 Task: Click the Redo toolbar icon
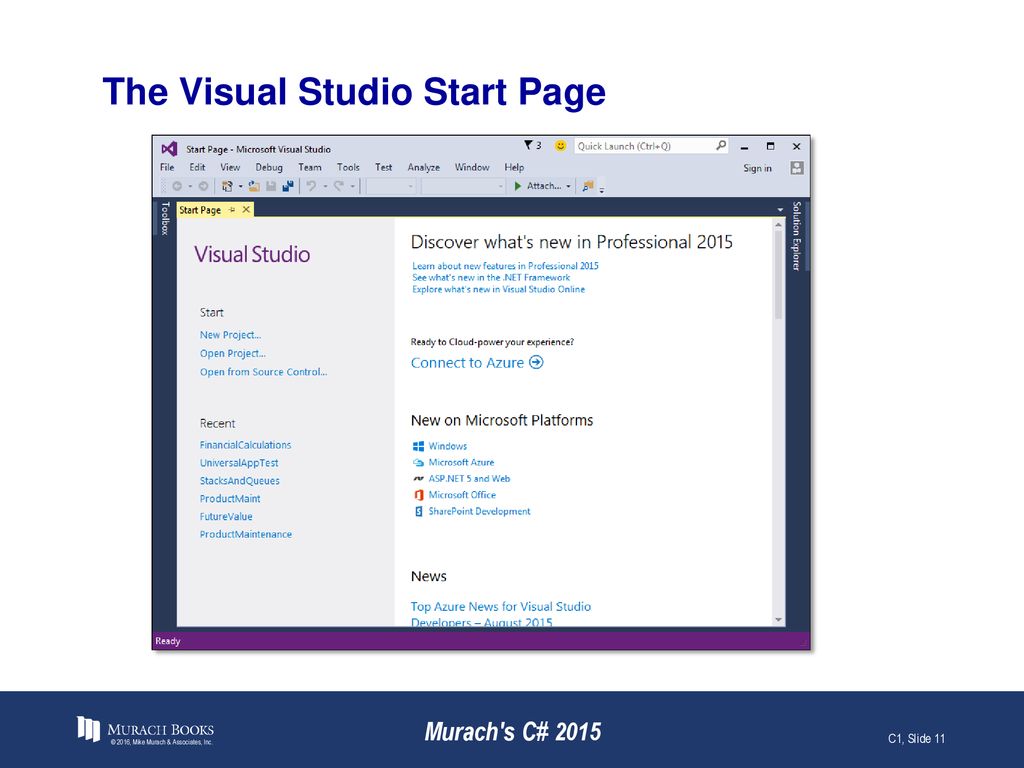[x=339, y=185]
